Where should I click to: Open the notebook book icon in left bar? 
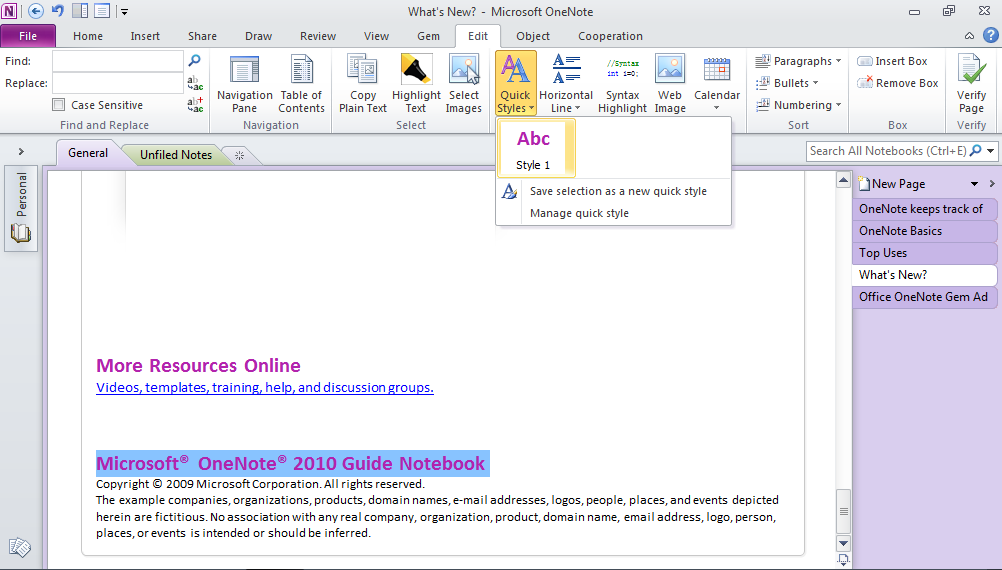tap(20, 234)
